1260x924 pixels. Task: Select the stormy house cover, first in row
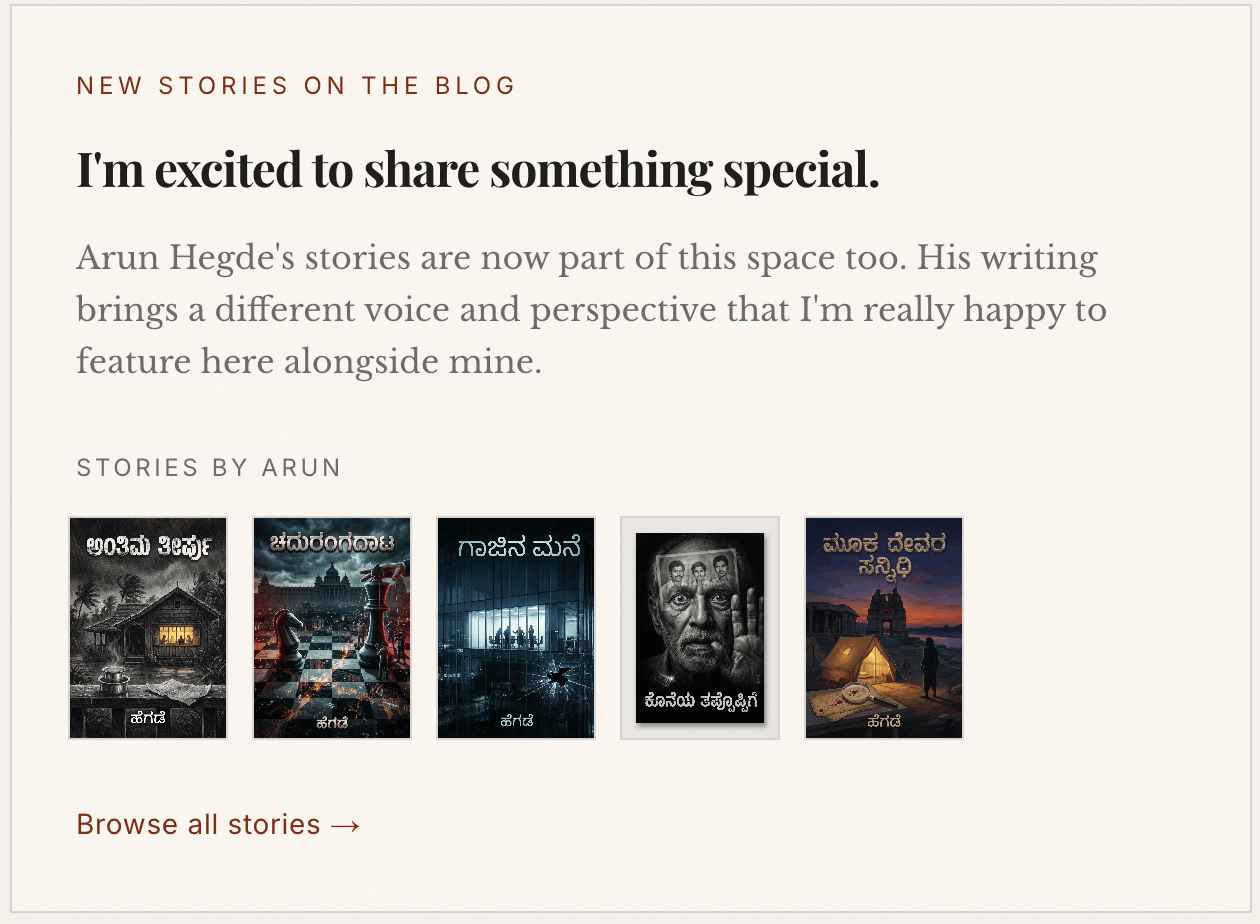(147, 627)
